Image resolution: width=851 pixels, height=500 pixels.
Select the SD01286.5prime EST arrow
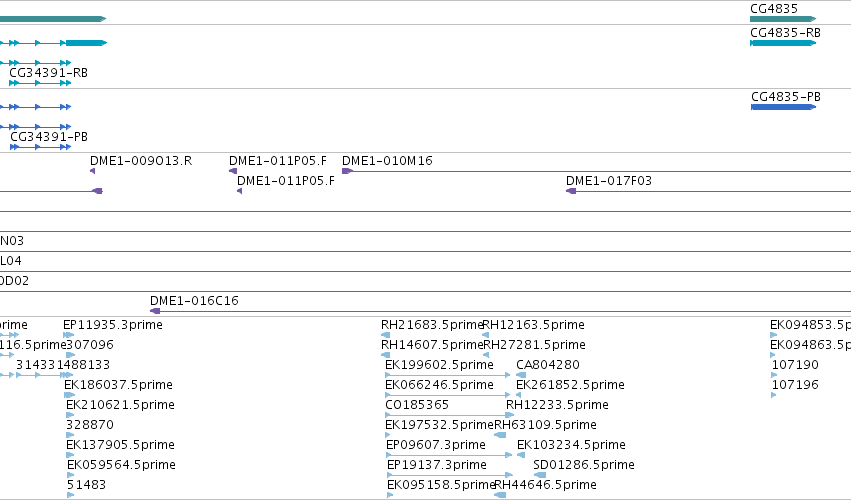click(x=539, y=475)
